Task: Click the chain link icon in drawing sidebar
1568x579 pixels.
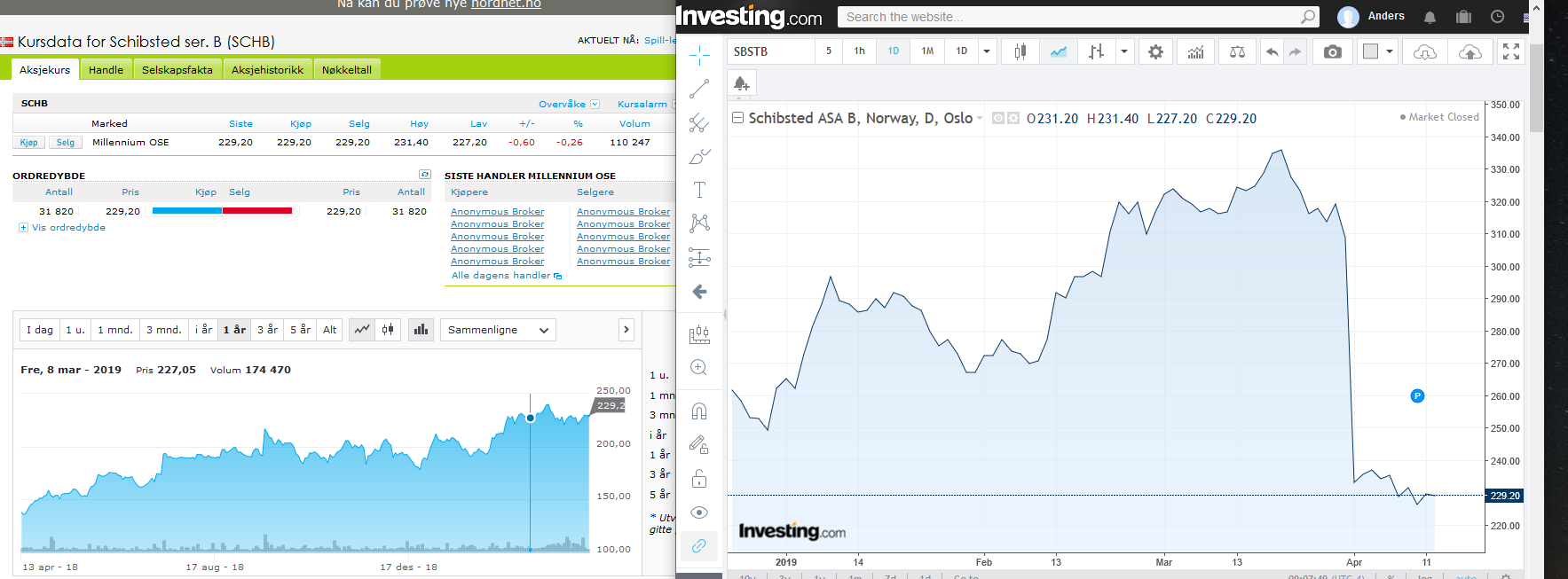Action: tap(699, 546)
